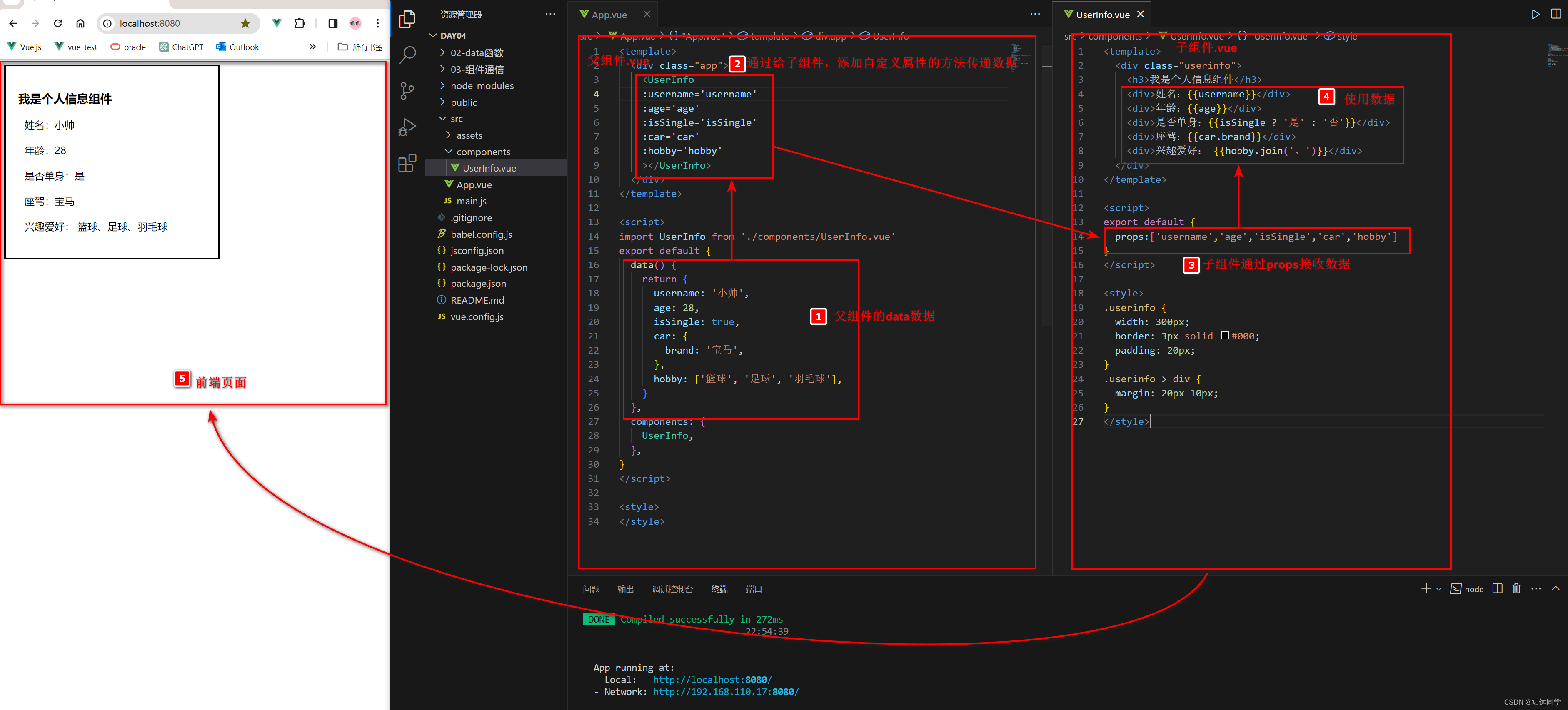Kill terminal with trash icon

(x=1516, y=588)
